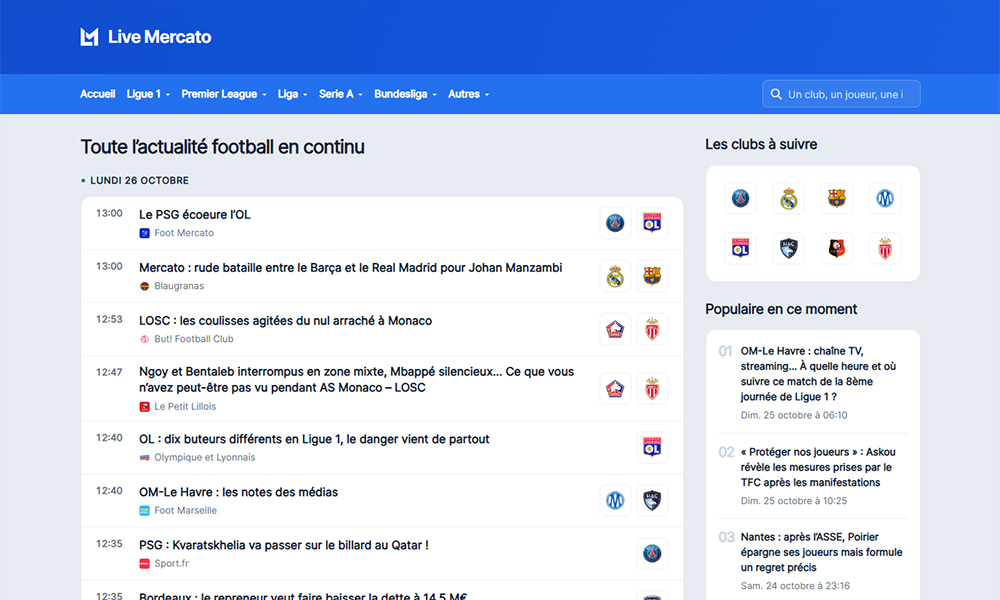Click 'Populaire en ce moment' heading
Screen dimensions: 1000x600
click(x=781, y=309)
